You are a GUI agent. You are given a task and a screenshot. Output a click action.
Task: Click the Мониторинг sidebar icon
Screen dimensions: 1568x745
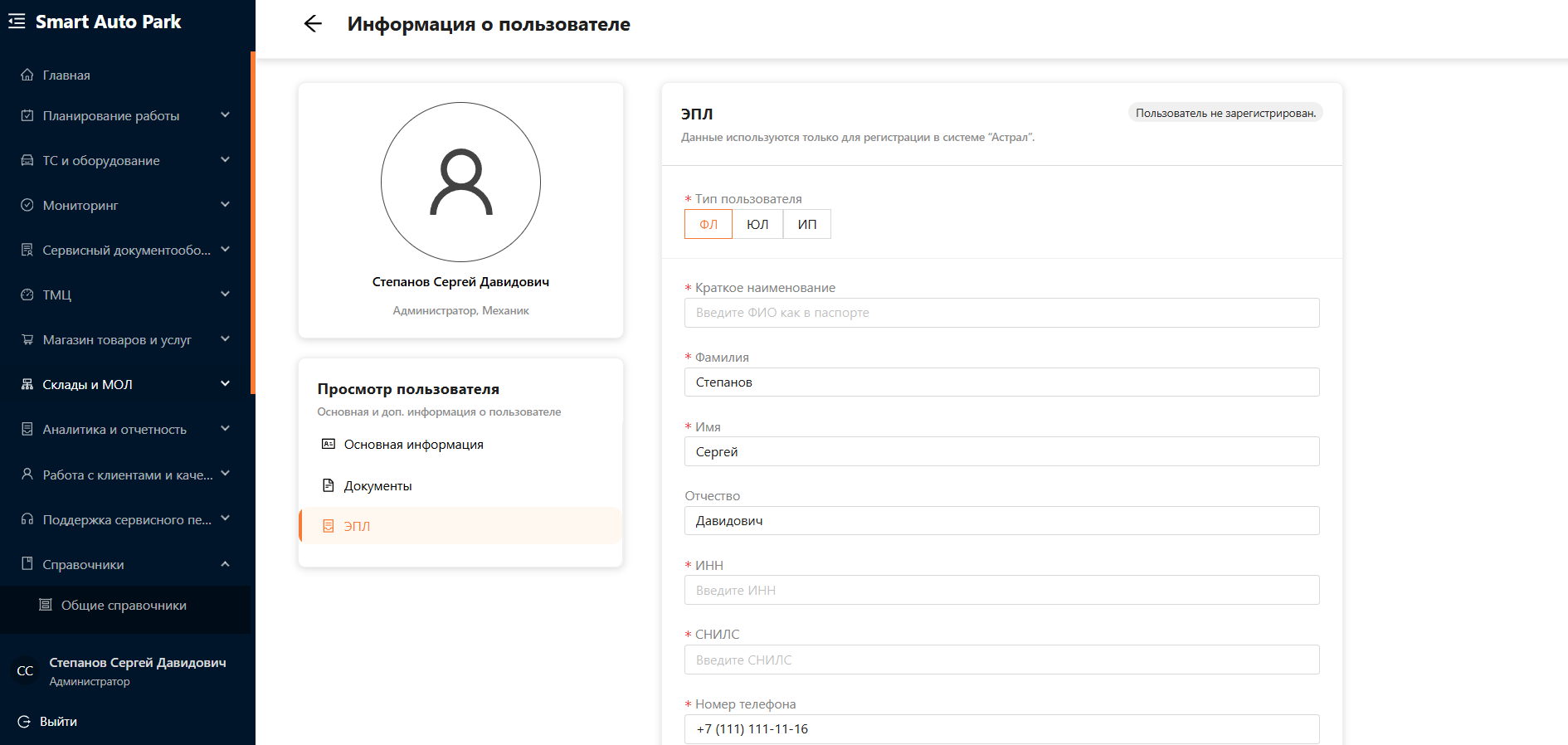pos(27,205)
